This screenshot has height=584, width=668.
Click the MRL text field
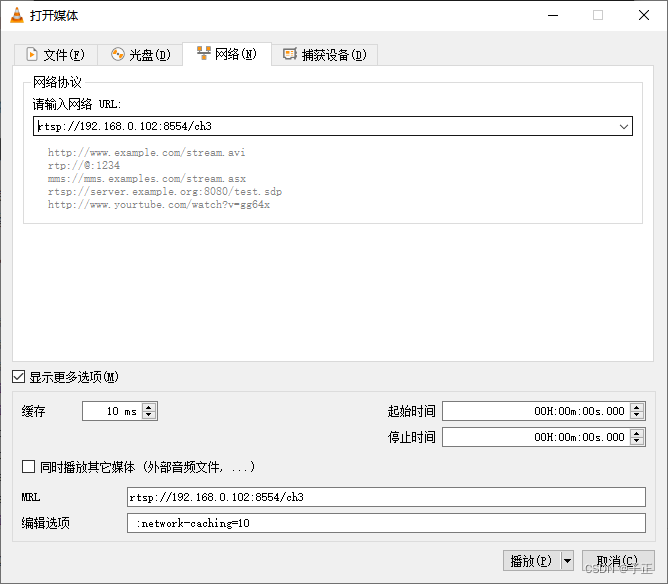click(x=386, y=497)
